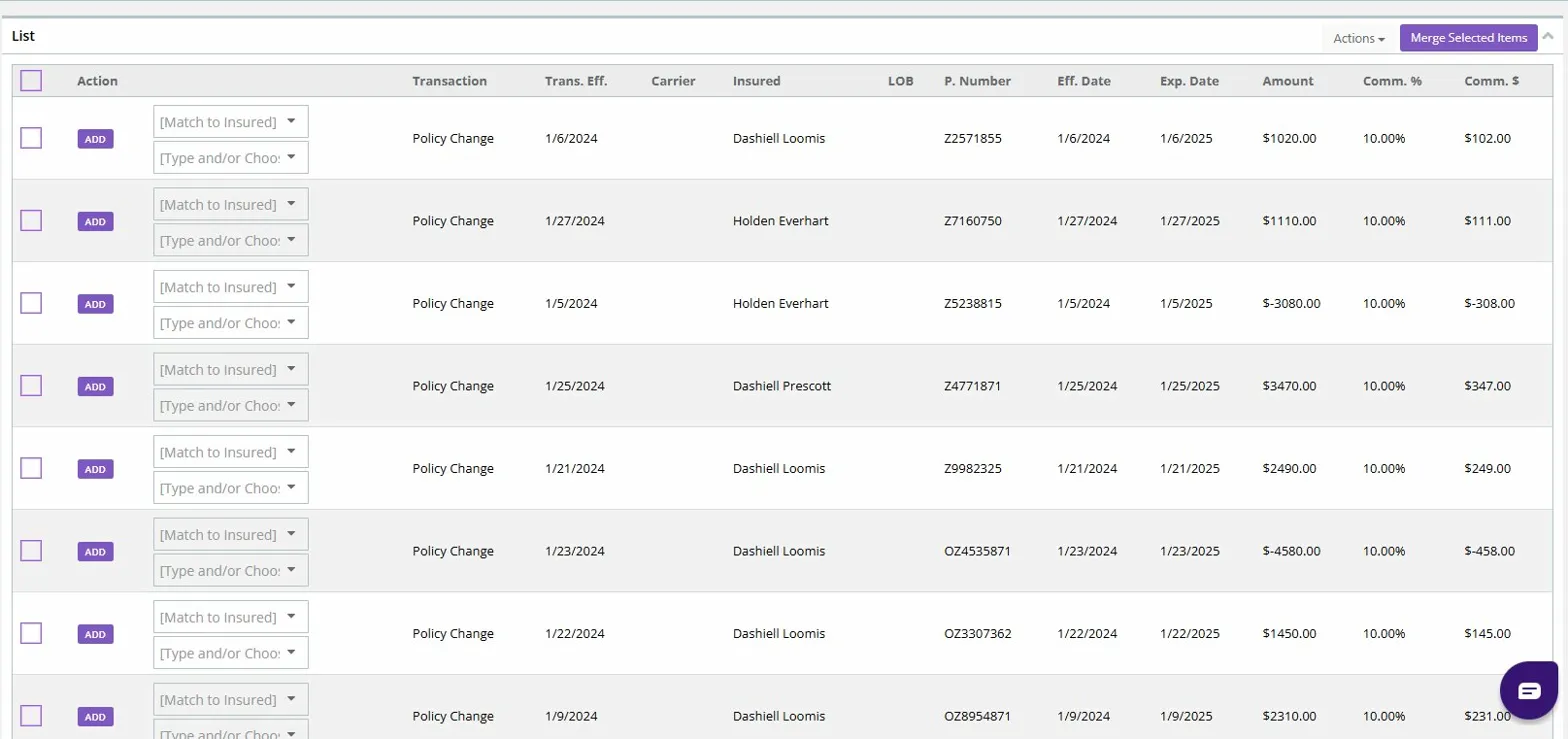Sort by the Comm. % column header

(1392, 81)
